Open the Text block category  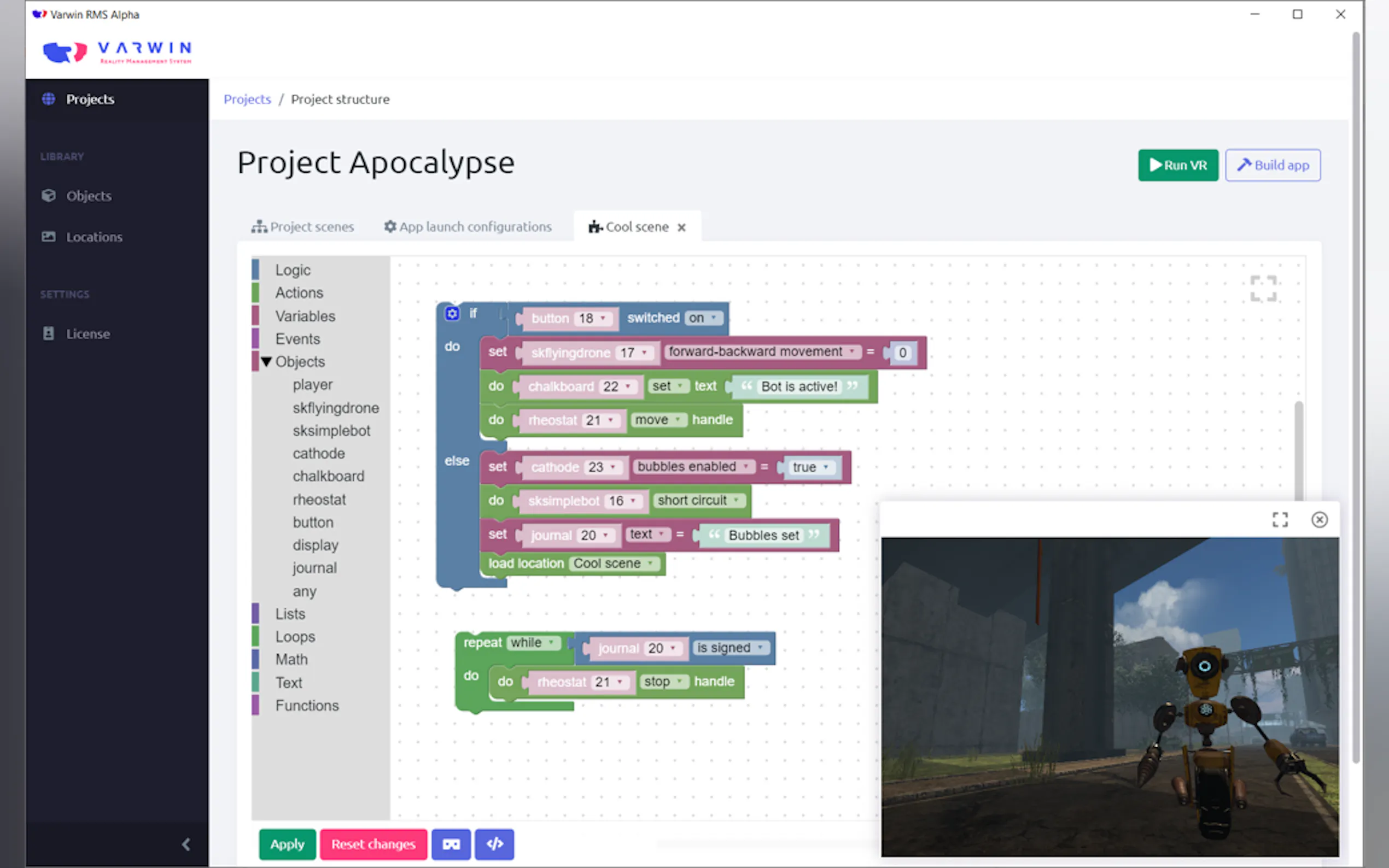point(288,683)
